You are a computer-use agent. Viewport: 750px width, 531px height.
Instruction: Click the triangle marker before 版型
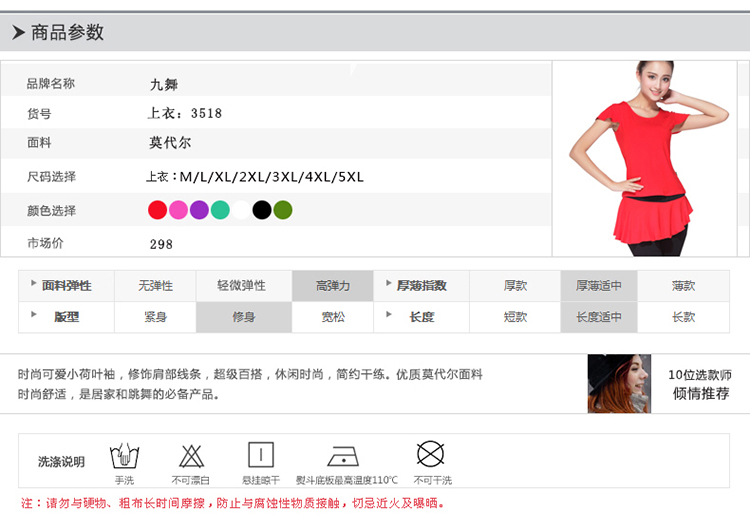pyautogui.click(x=33, y=315)
